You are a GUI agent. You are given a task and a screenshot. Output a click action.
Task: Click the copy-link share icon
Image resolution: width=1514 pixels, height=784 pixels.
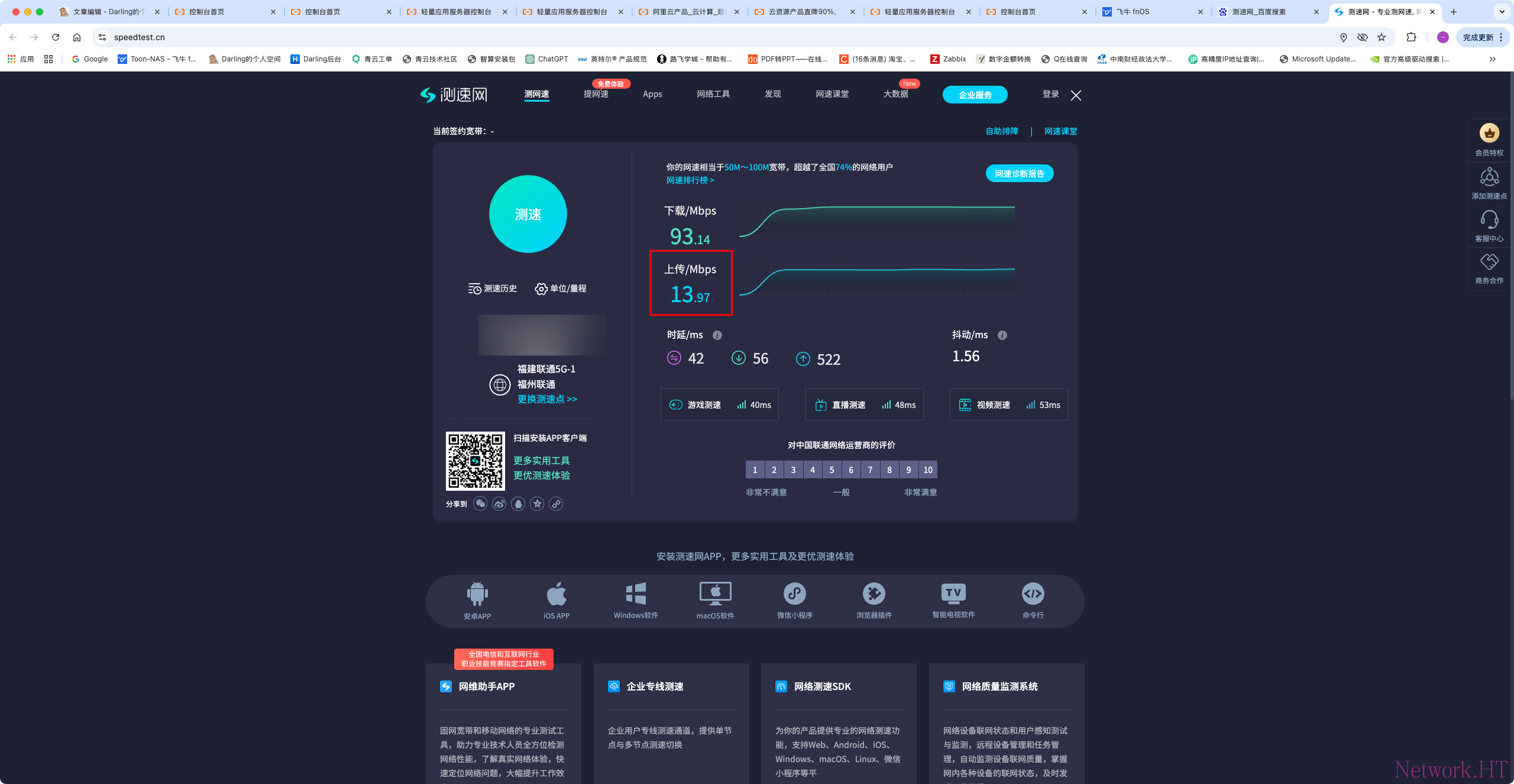coord(556,504)
